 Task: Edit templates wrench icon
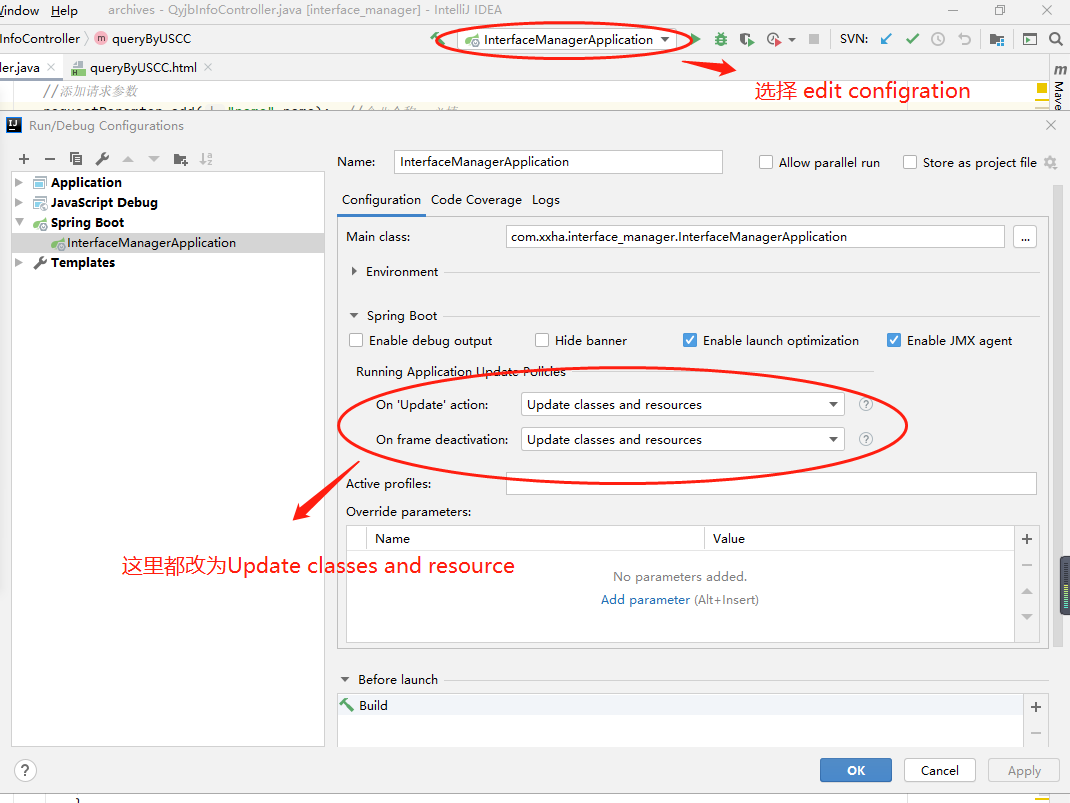[102, 159]
